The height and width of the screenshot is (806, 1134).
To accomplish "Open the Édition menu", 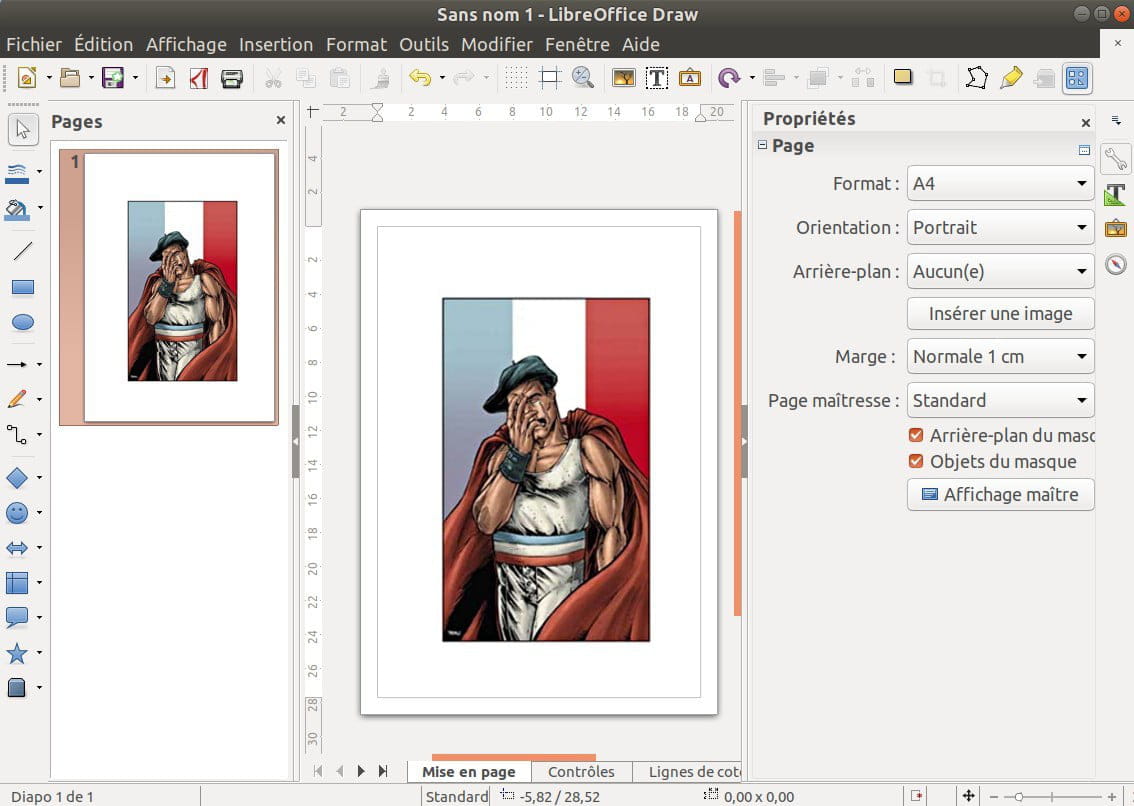I will 103,44.
